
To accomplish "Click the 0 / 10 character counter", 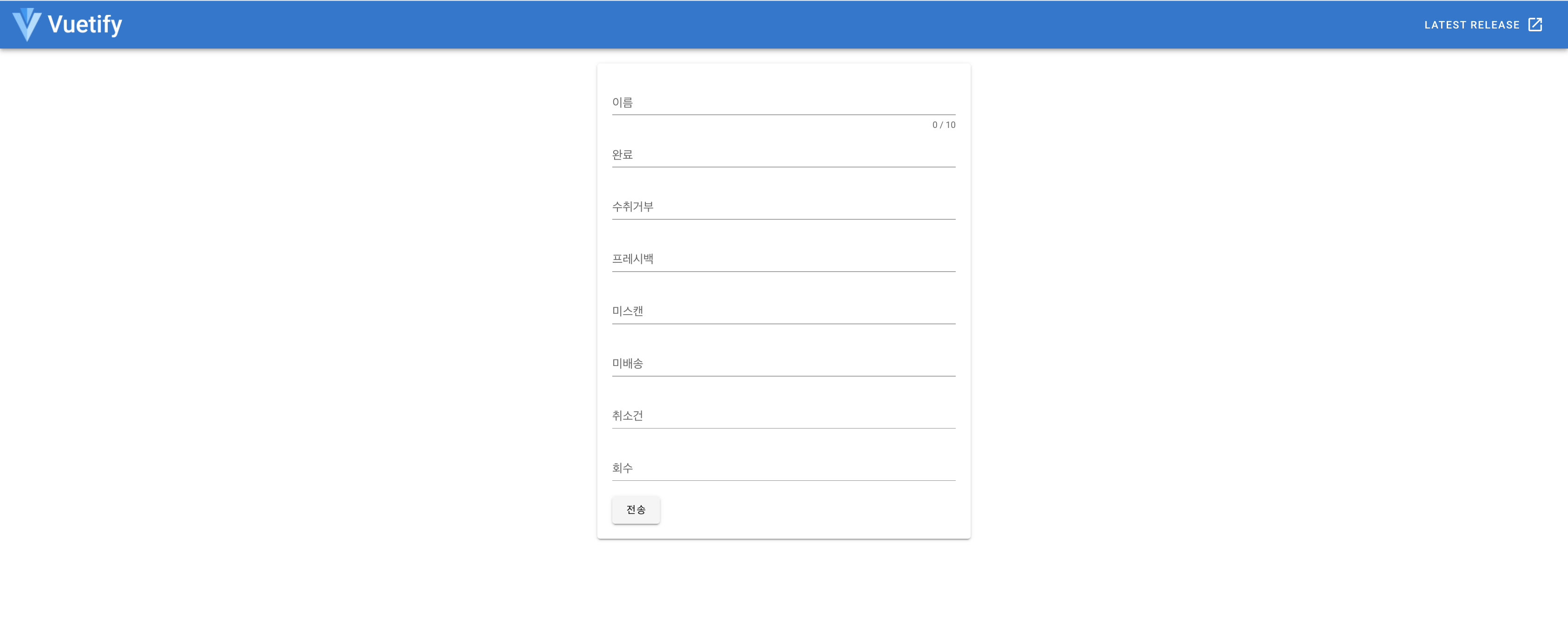I will click(x=944, y=125).
